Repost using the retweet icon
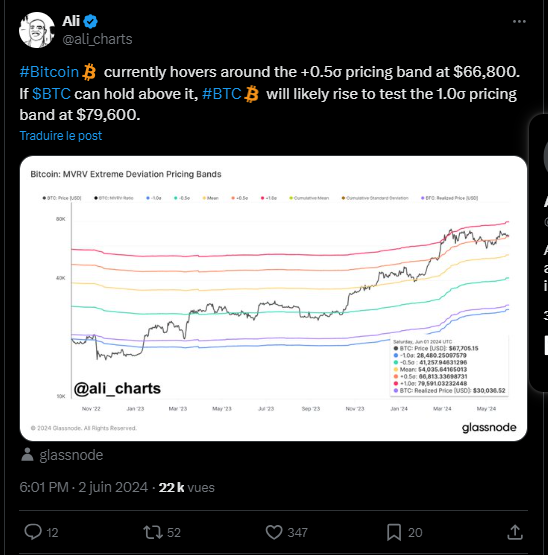 [x=153, y=532]
